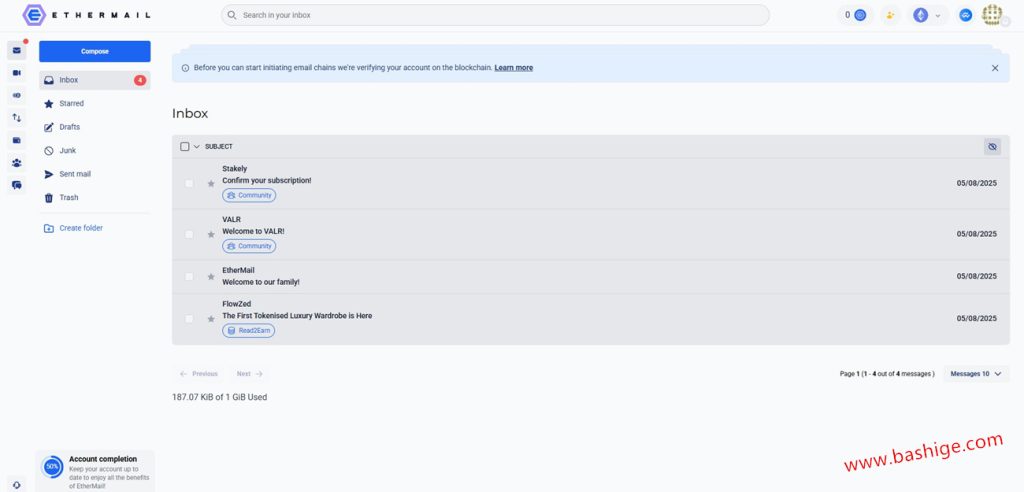Tick the checkbox on the EtherMail email
The height and width of the screenshot is (492, 1024).
tap(189, 277)
